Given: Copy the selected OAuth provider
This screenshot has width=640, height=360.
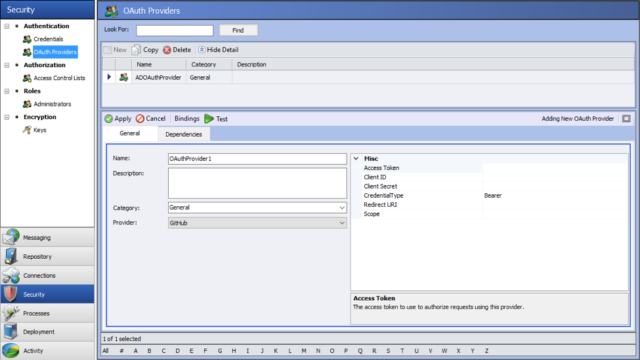Looking at the screenshot, I should (x=145, y=50).
